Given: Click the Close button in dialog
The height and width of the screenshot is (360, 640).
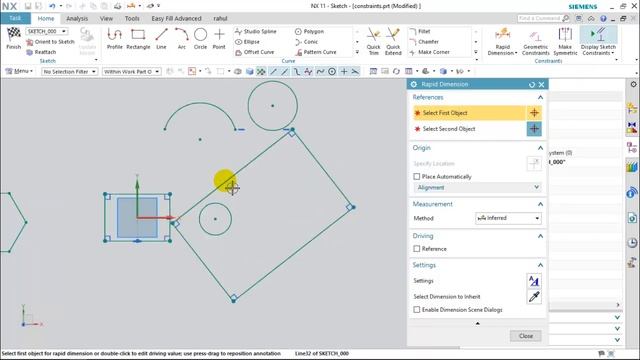Looking at the screenshot, I should coord(526,336).
